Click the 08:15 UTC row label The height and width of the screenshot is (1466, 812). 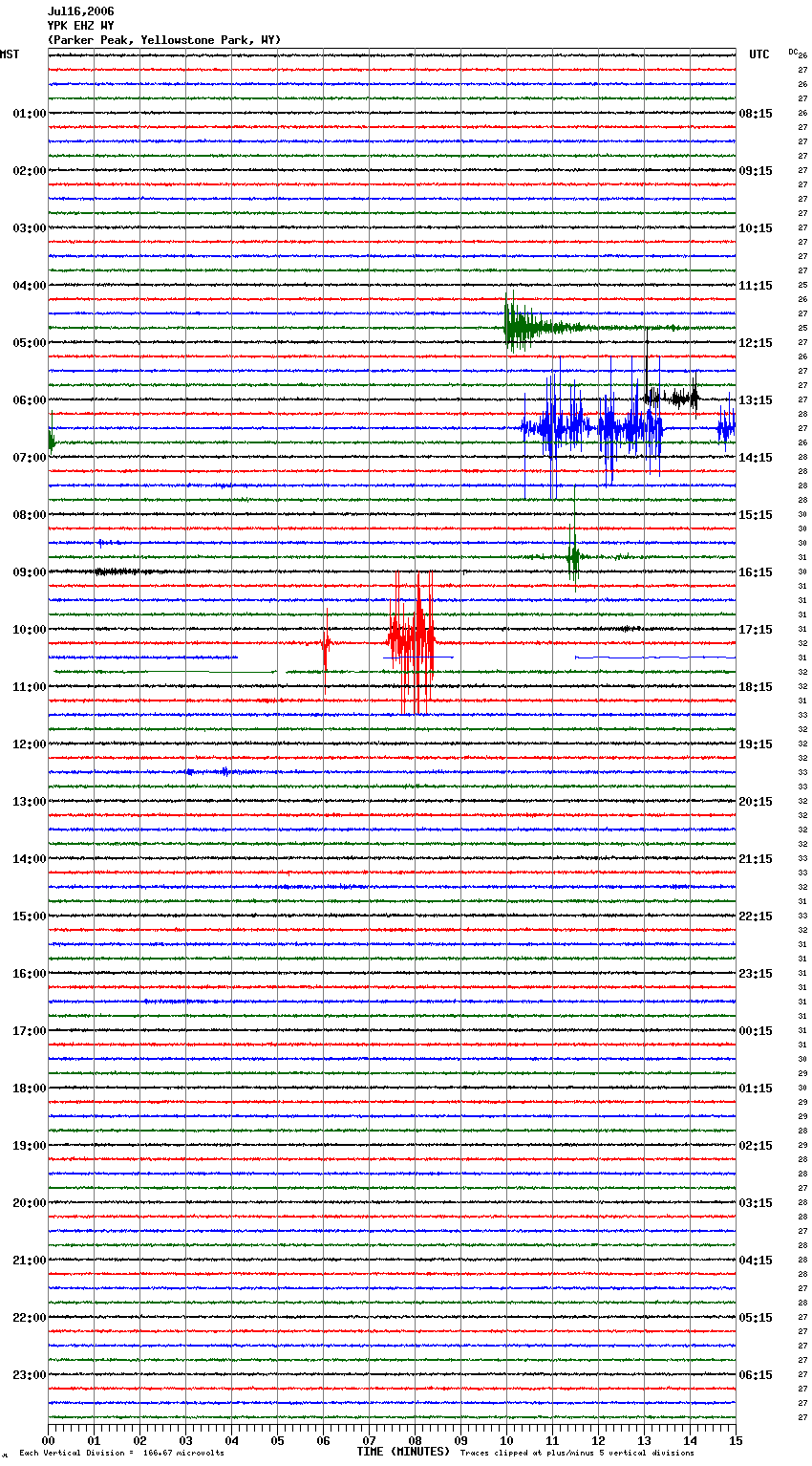(756, 114)
